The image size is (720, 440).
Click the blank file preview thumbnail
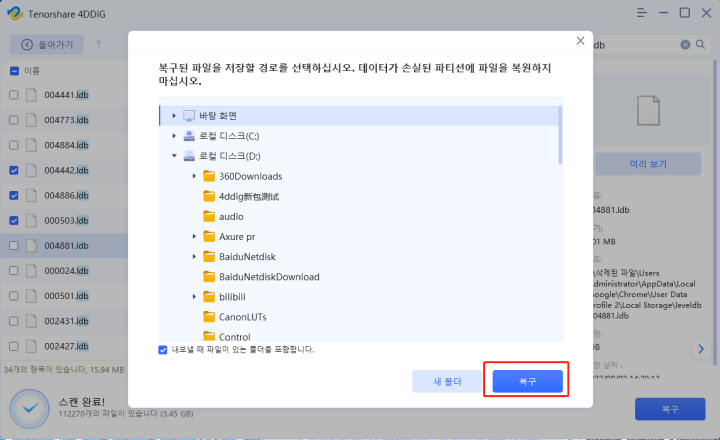pos(648,111)
